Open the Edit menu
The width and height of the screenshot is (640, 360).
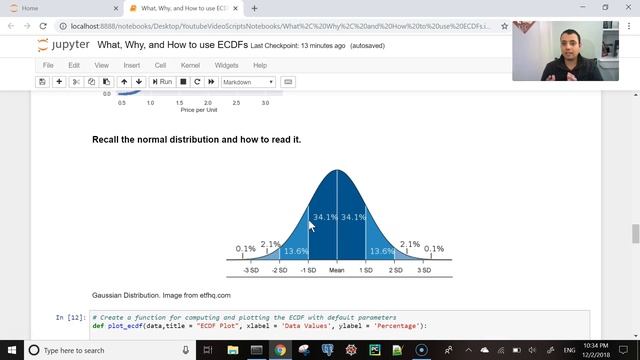[74, 65]
